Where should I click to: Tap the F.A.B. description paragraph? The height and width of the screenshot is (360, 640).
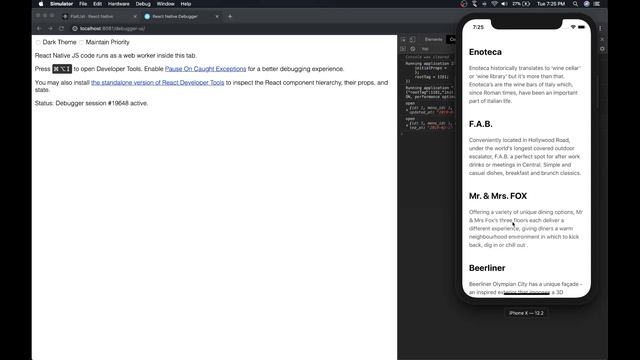pos(525,156)
